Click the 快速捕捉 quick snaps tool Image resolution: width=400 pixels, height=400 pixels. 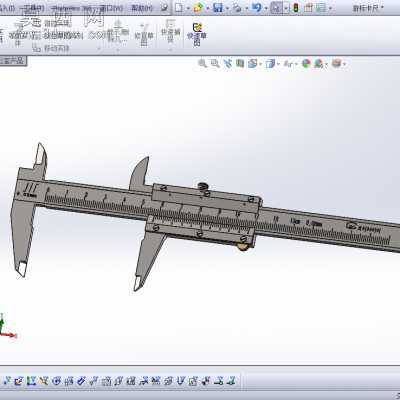171,32
